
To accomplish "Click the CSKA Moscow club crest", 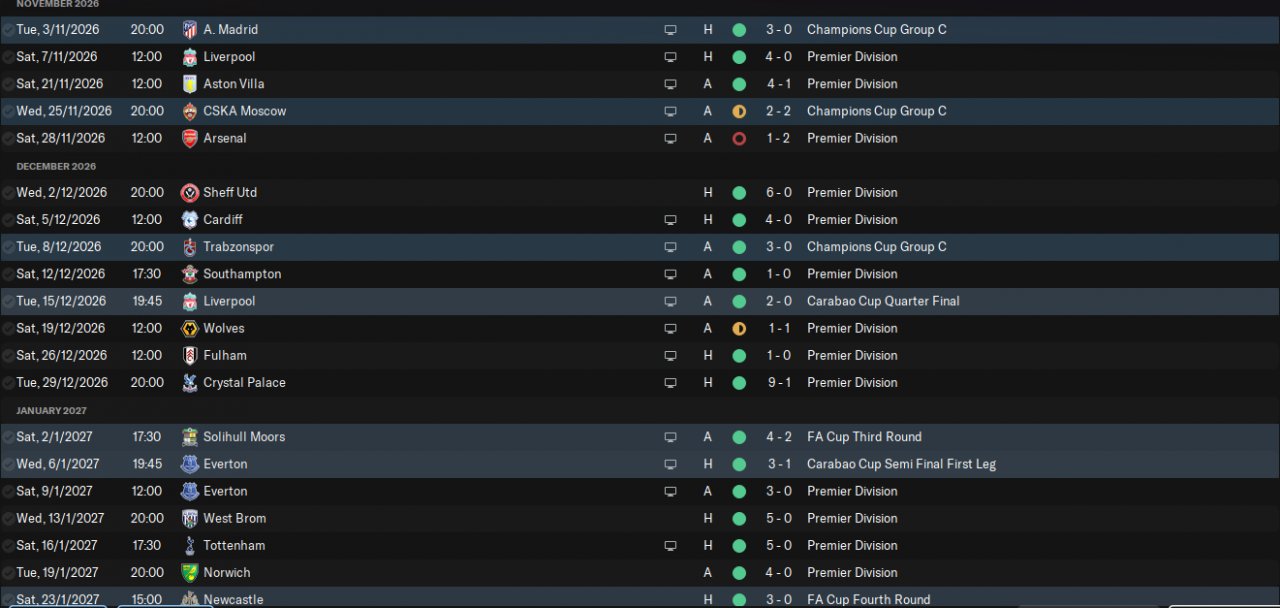I will tap(189, 111).
